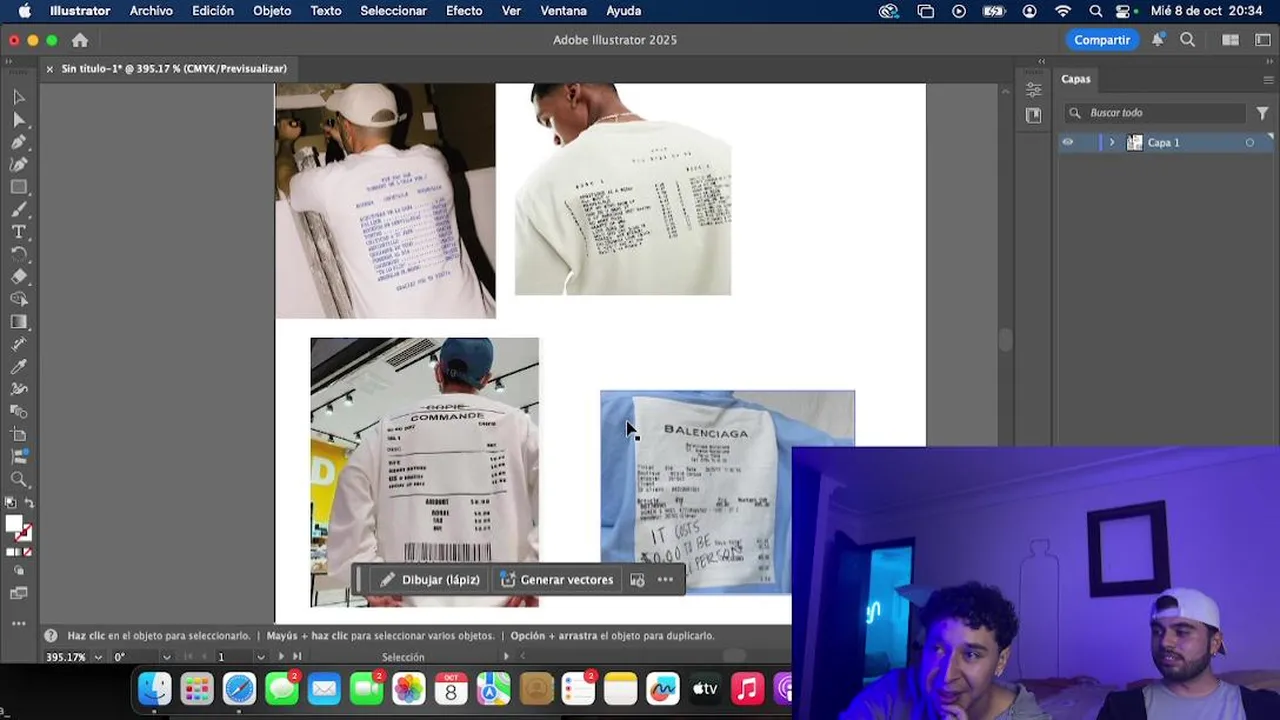Open more options in contextual task bar

coord(665,580)
